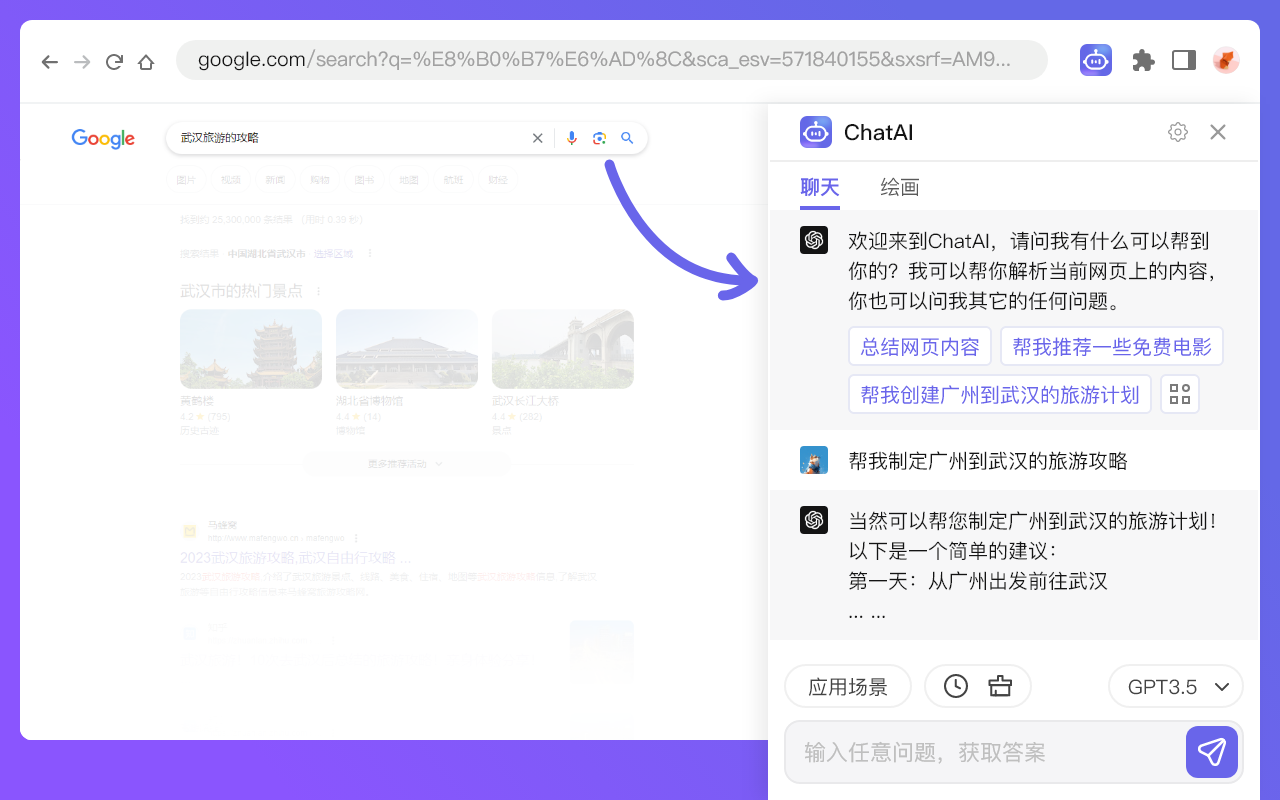Open the puzzle-piece extensions menu
The width and height of the screenshot is (1280, 800).
click(1143, 61)
